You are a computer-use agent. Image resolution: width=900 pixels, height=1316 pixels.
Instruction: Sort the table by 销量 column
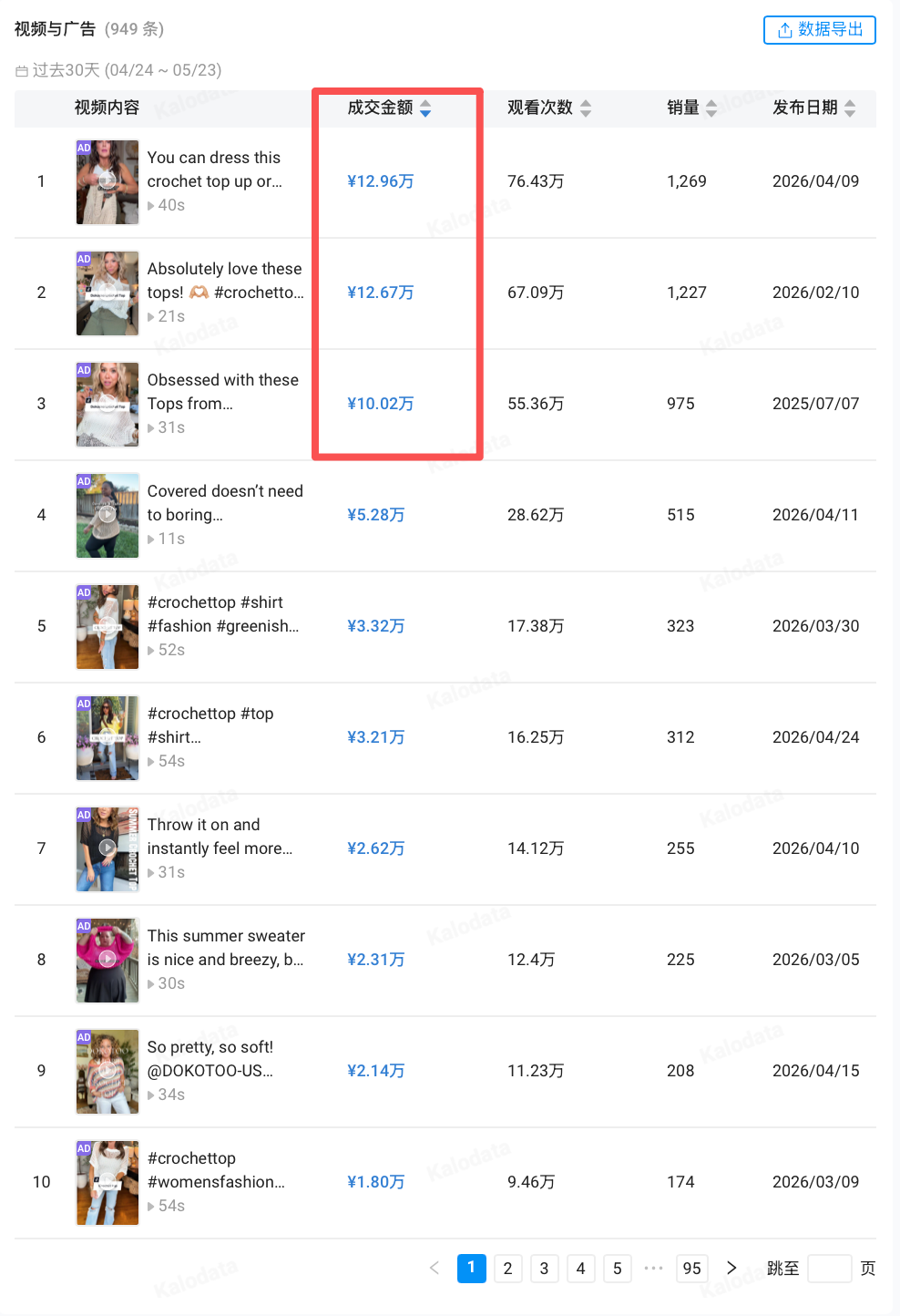coord(711,108)
